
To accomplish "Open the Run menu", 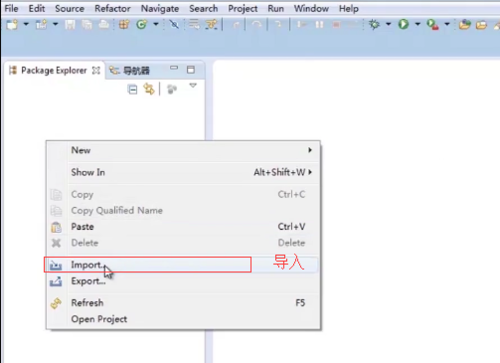I will coord(276,8).
